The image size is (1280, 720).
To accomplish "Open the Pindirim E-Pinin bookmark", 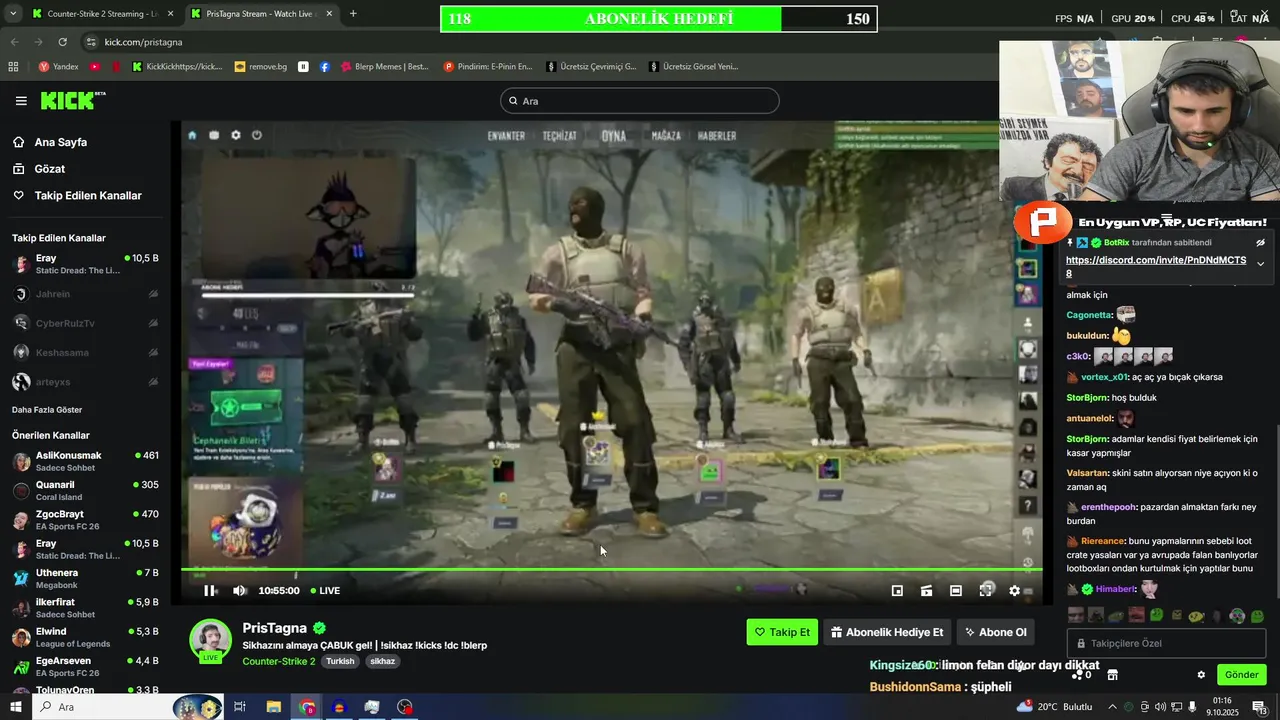I will (488, 67).
